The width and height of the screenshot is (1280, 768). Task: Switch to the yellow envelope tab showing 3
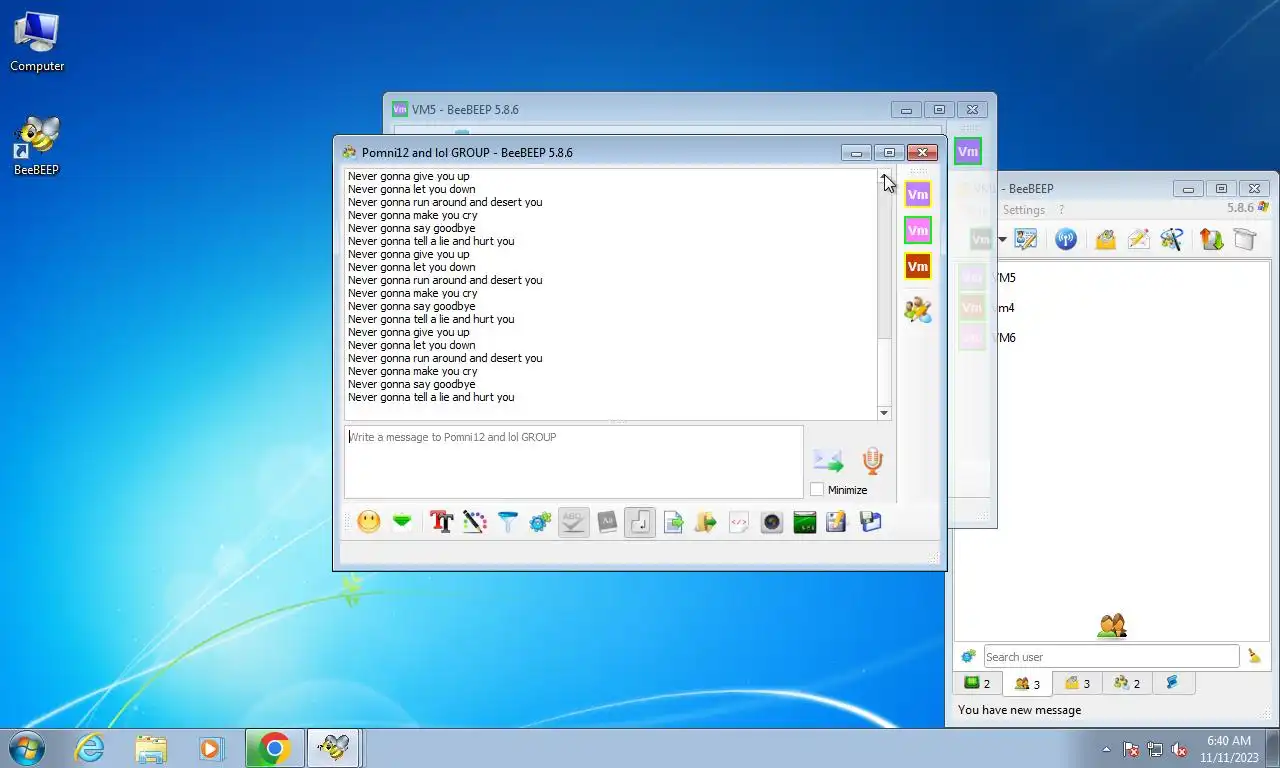pos(1077,683)
